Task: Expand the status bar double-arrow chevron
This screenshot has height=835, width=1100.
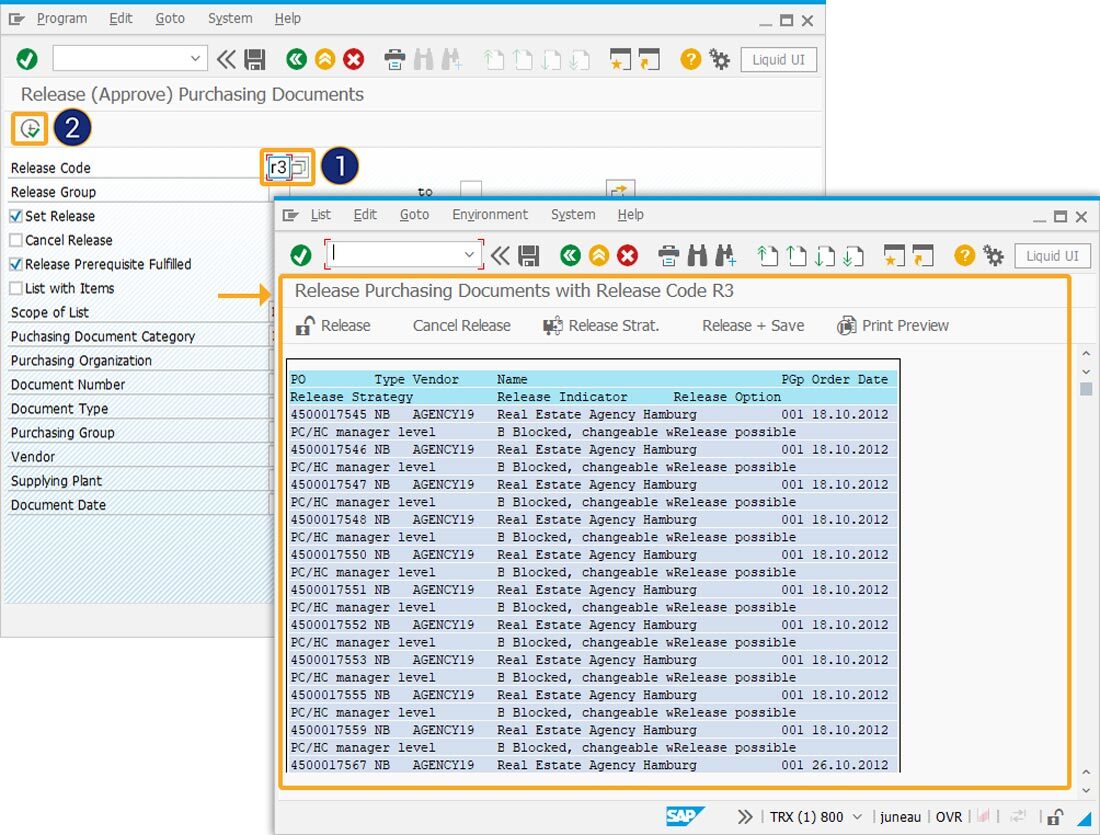Action: point(744,817)
